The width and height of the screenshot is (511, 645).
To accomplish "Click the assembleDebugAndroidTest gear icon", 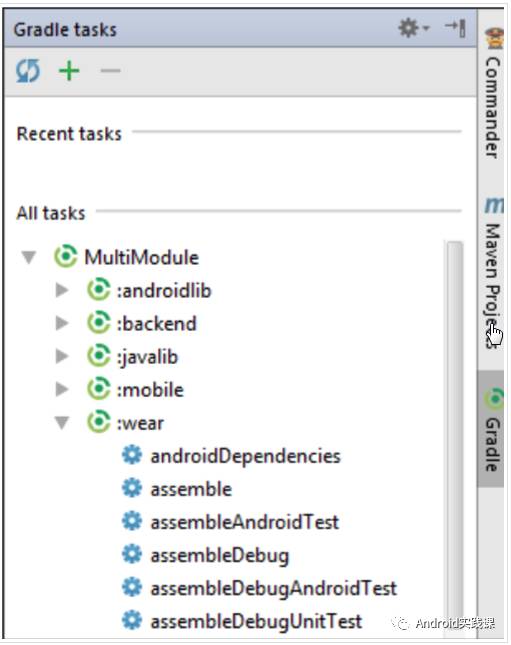I will pyautogui.click(x=132, y=587).
